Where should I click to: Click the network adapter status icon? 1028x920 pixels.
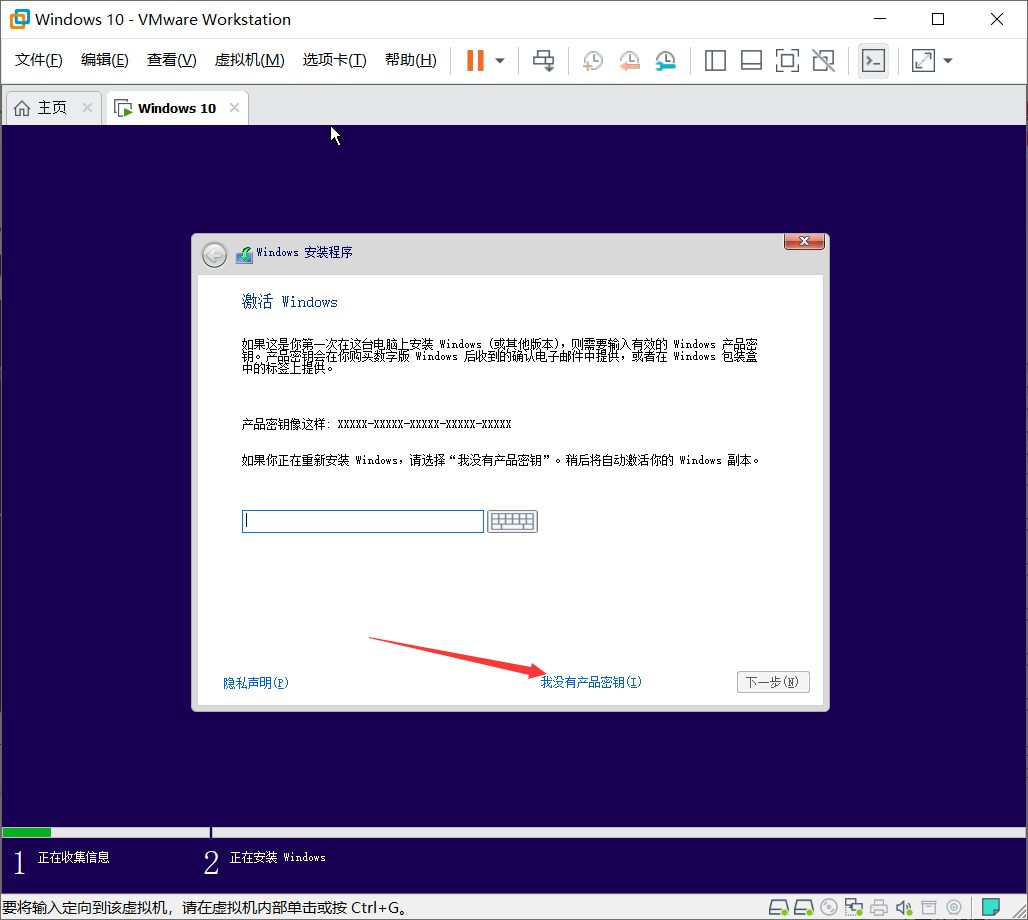(x=854, y=908)
